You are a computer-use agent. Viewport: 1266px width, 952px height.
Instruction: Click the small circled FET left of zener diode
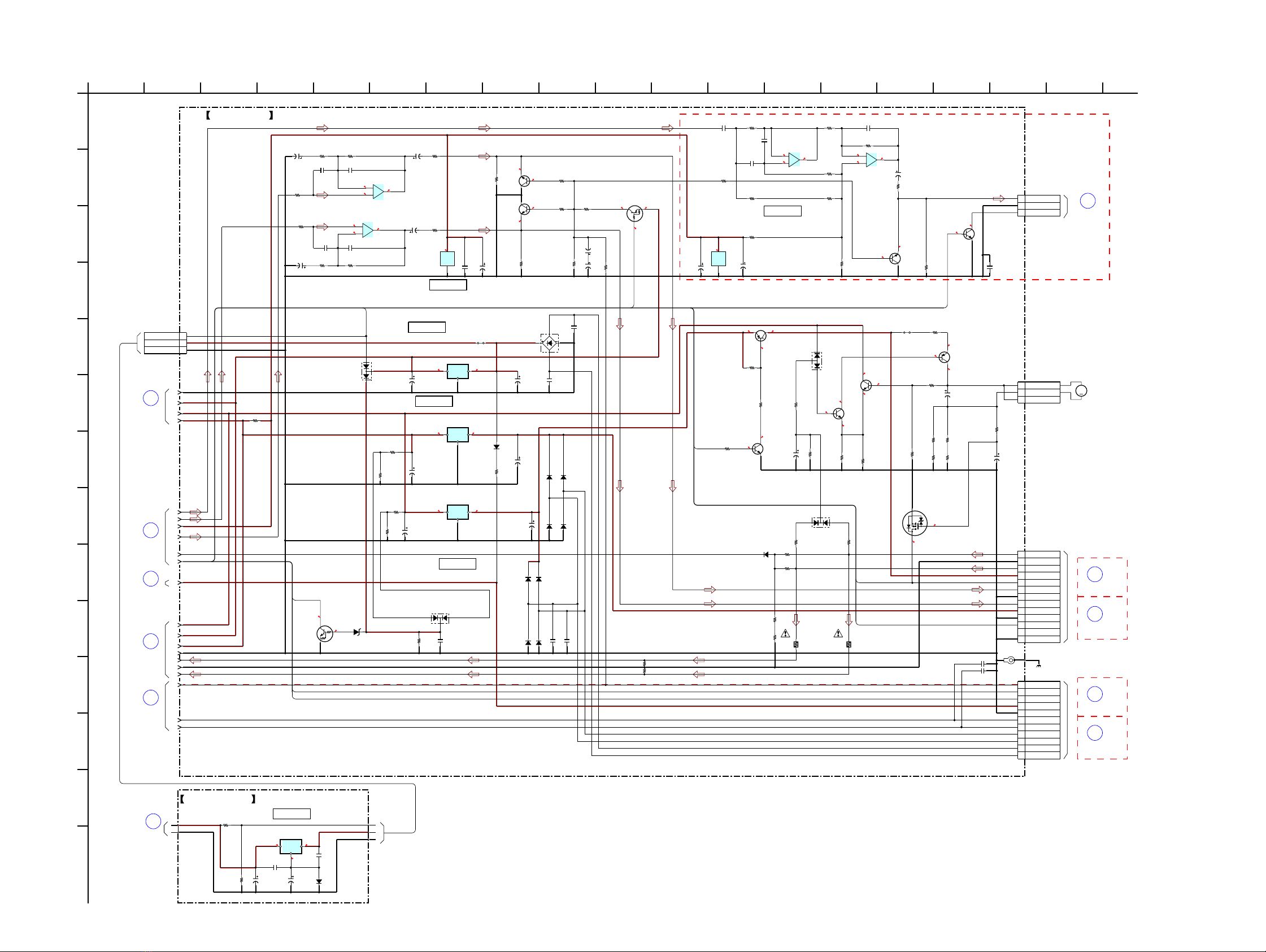pos(324,634)
